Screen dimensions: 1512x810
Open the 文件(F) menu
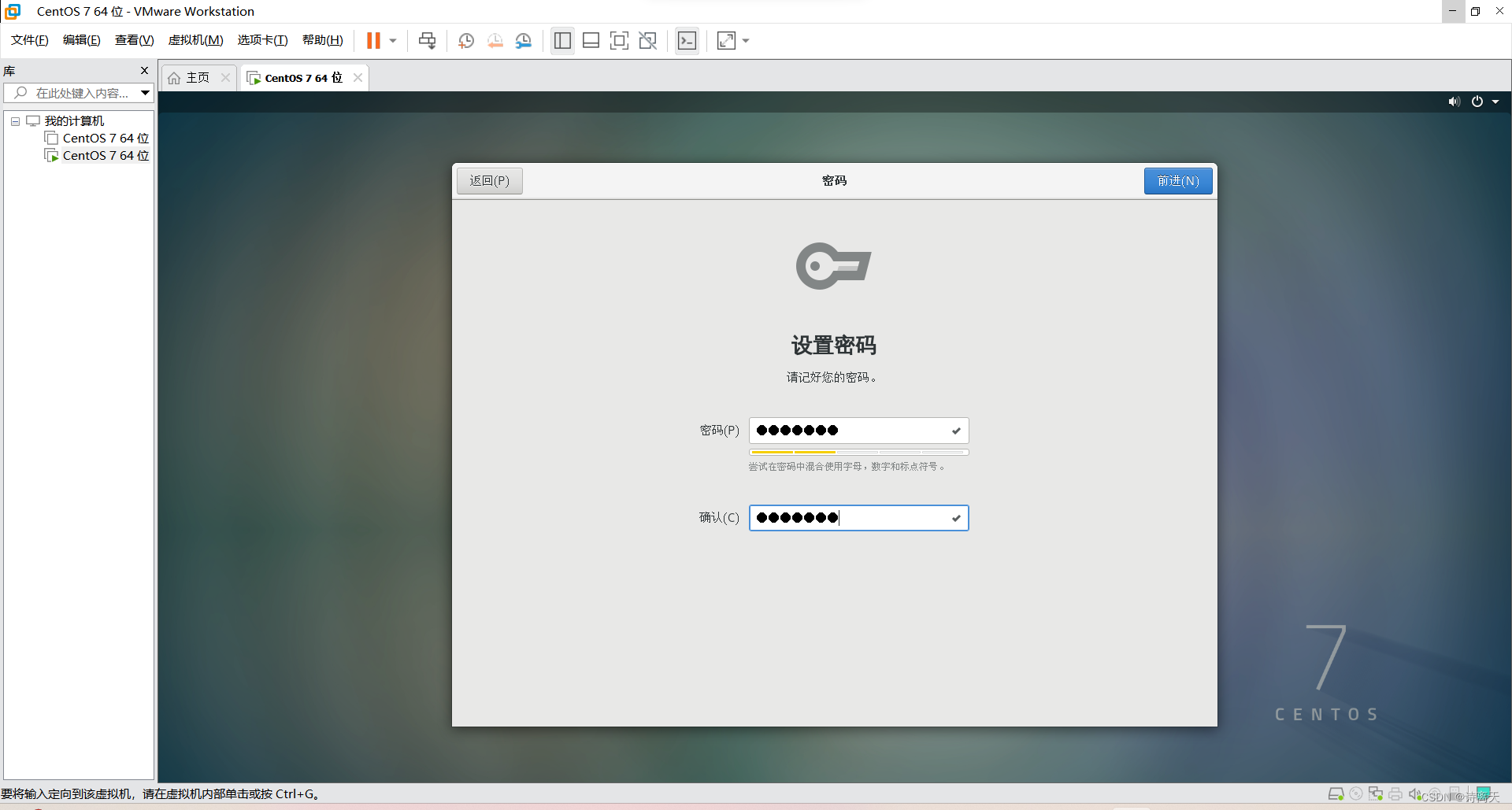click(x=30, y=40)
